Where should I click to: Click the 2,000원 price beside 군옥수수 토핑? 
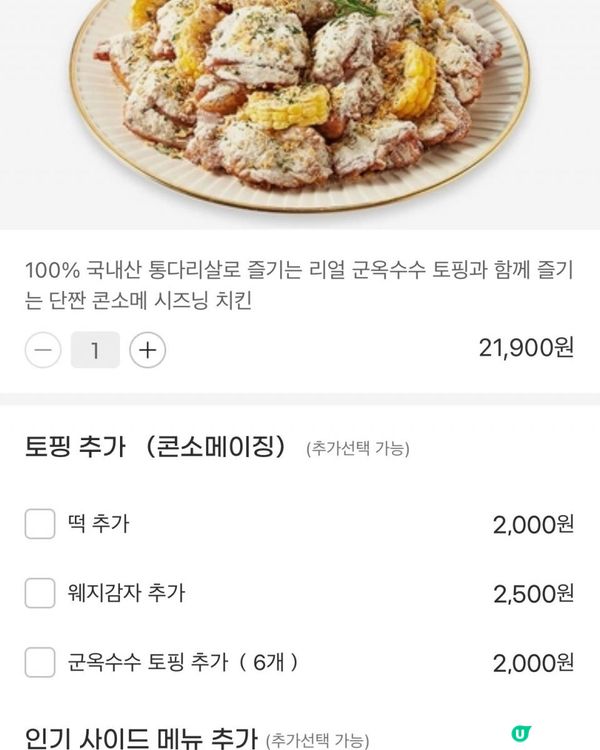[533, 662]
